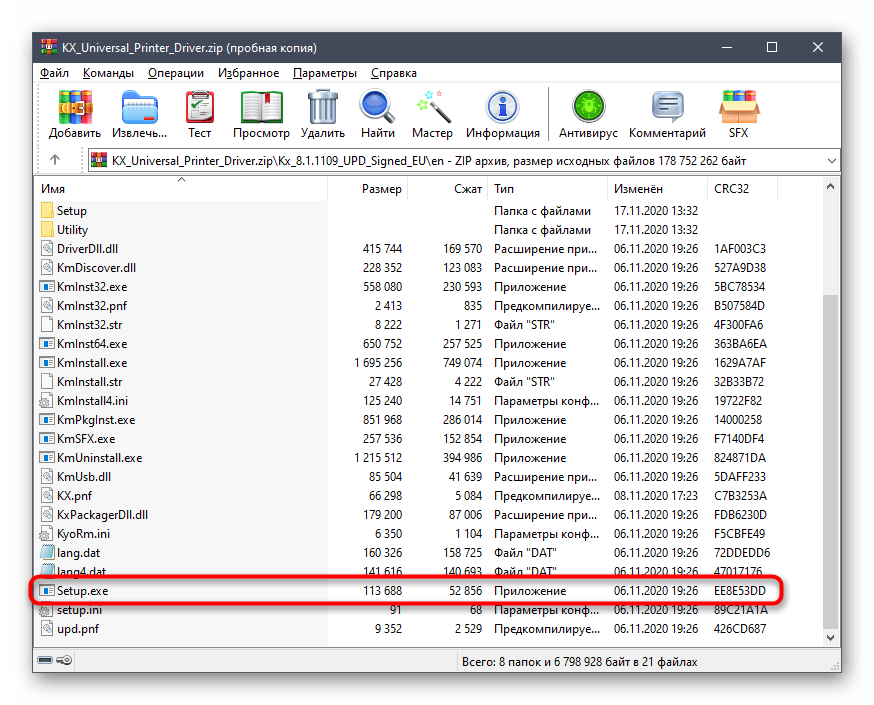Create SFX archive icon

pyautogui.click(x=739, y=107)
